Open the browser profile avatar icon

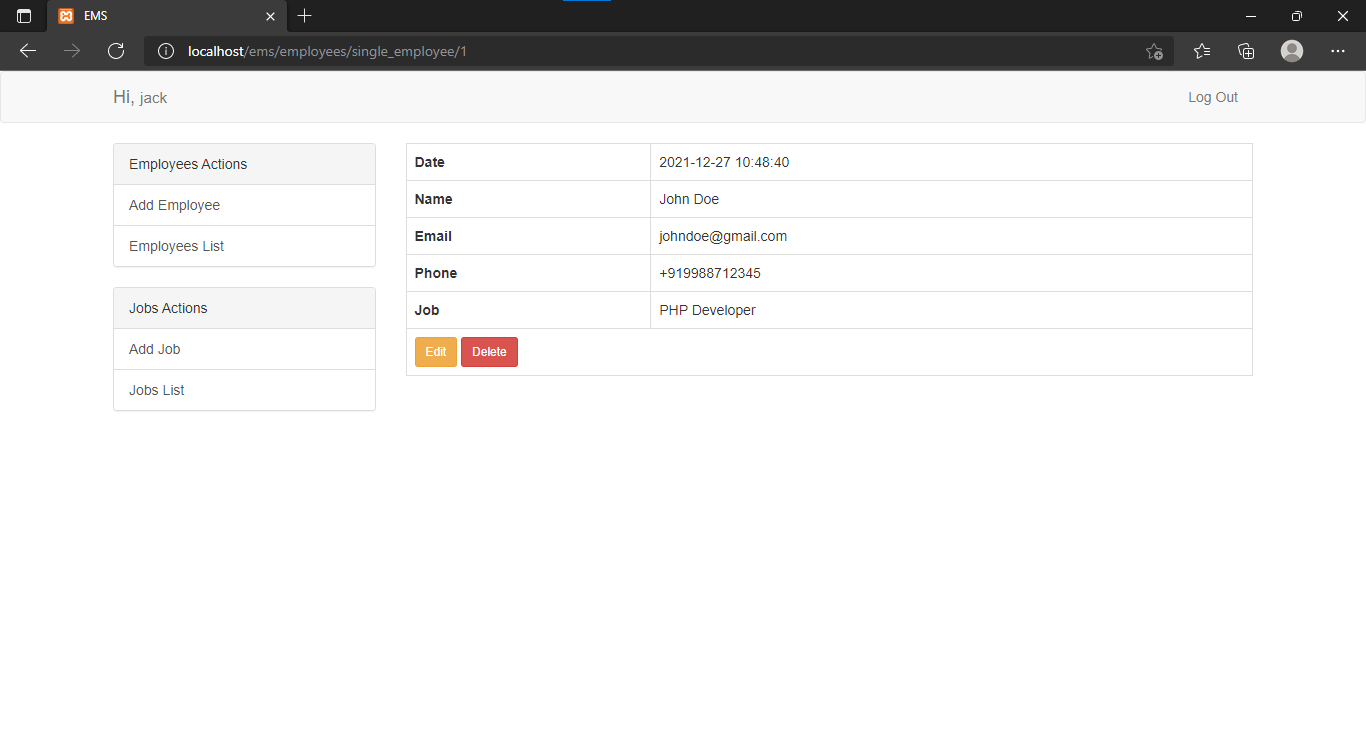pos(1291,51)
